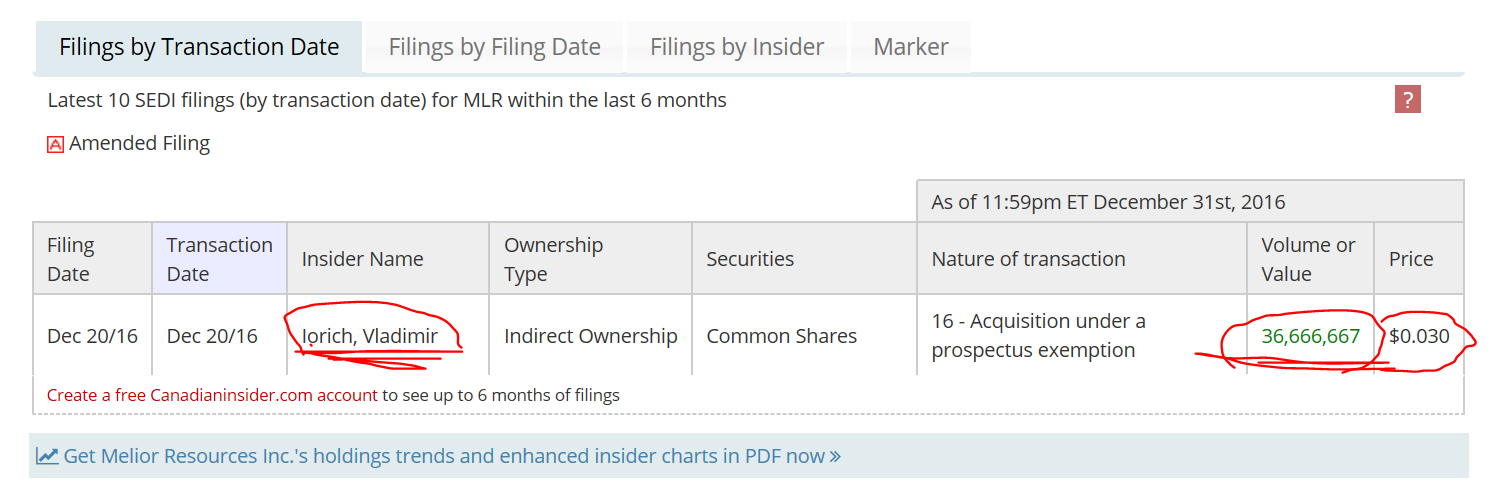Click the chart icon beside Get Melior Resources

(47, 456)
